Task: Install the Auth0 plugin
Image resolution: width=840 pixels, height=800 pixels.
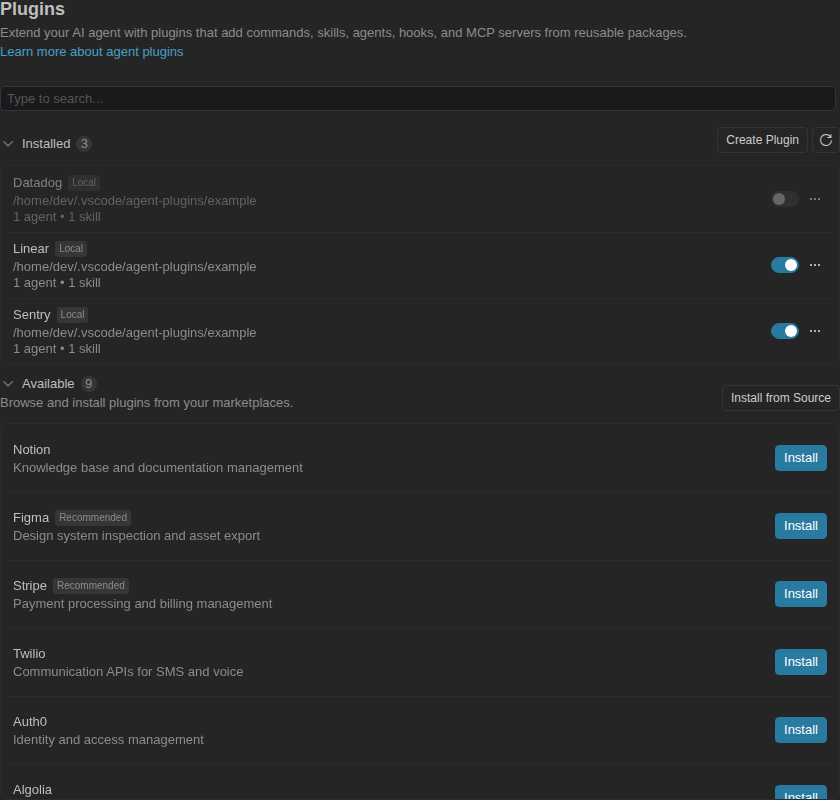Action: coord(800,730)
